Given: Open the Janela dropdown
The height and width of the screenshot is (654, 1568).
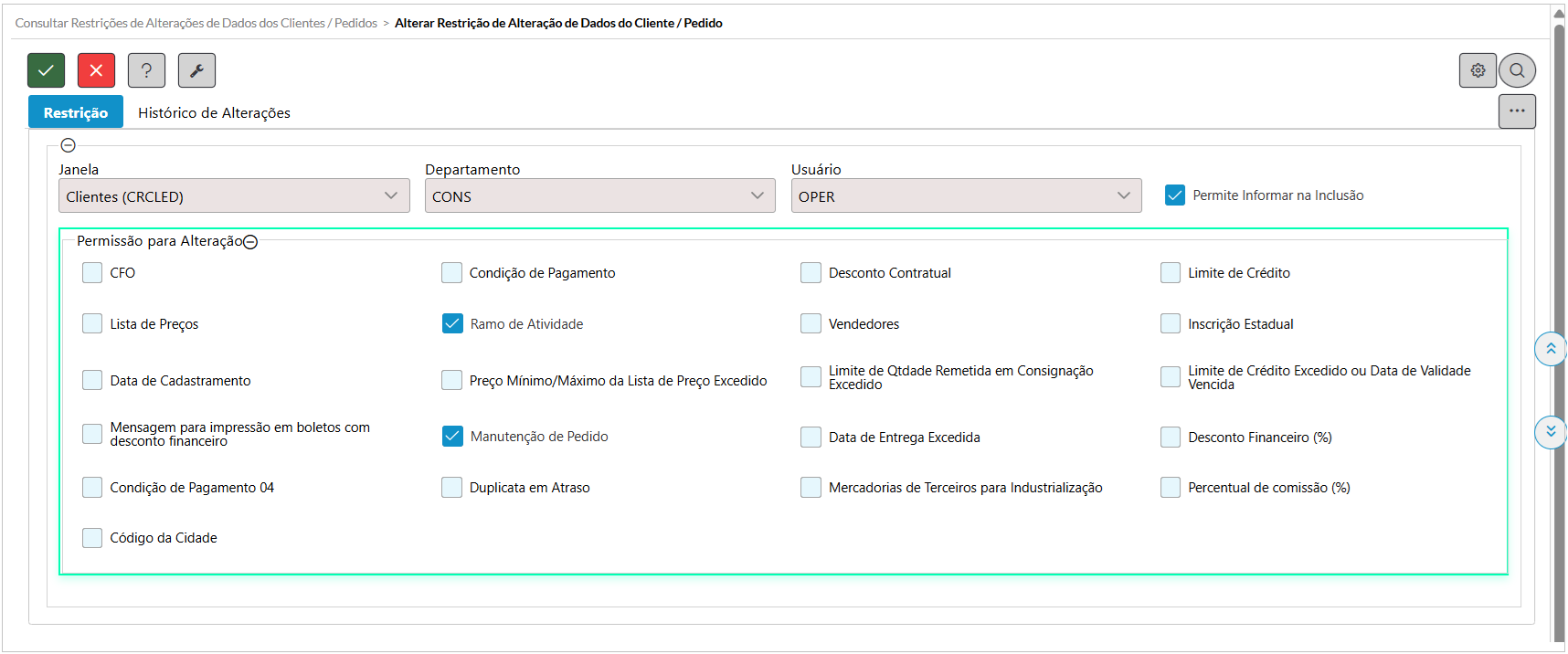Looking at the screenshot, I should pos(234,196).
